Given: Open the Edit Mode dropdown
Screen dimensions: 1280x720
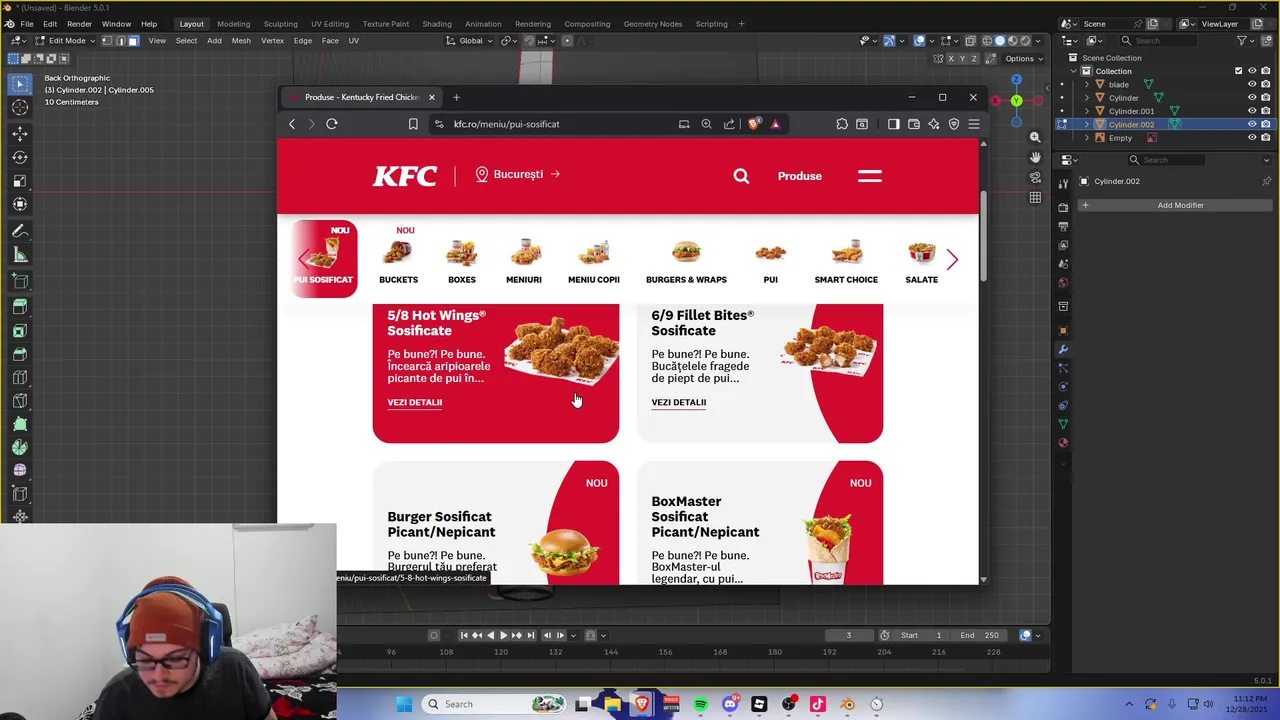Looking at the screenshot, I should (66, 41).
